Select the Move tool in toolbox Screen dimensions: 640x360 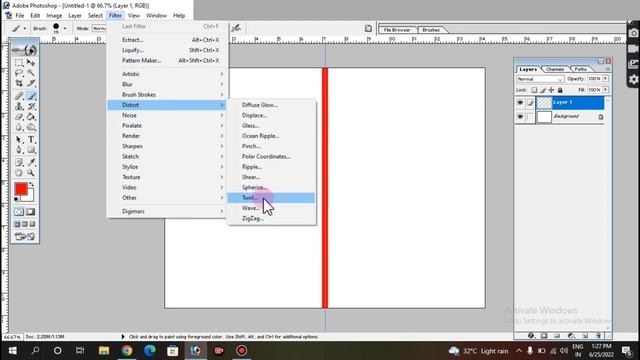(31, 62)
